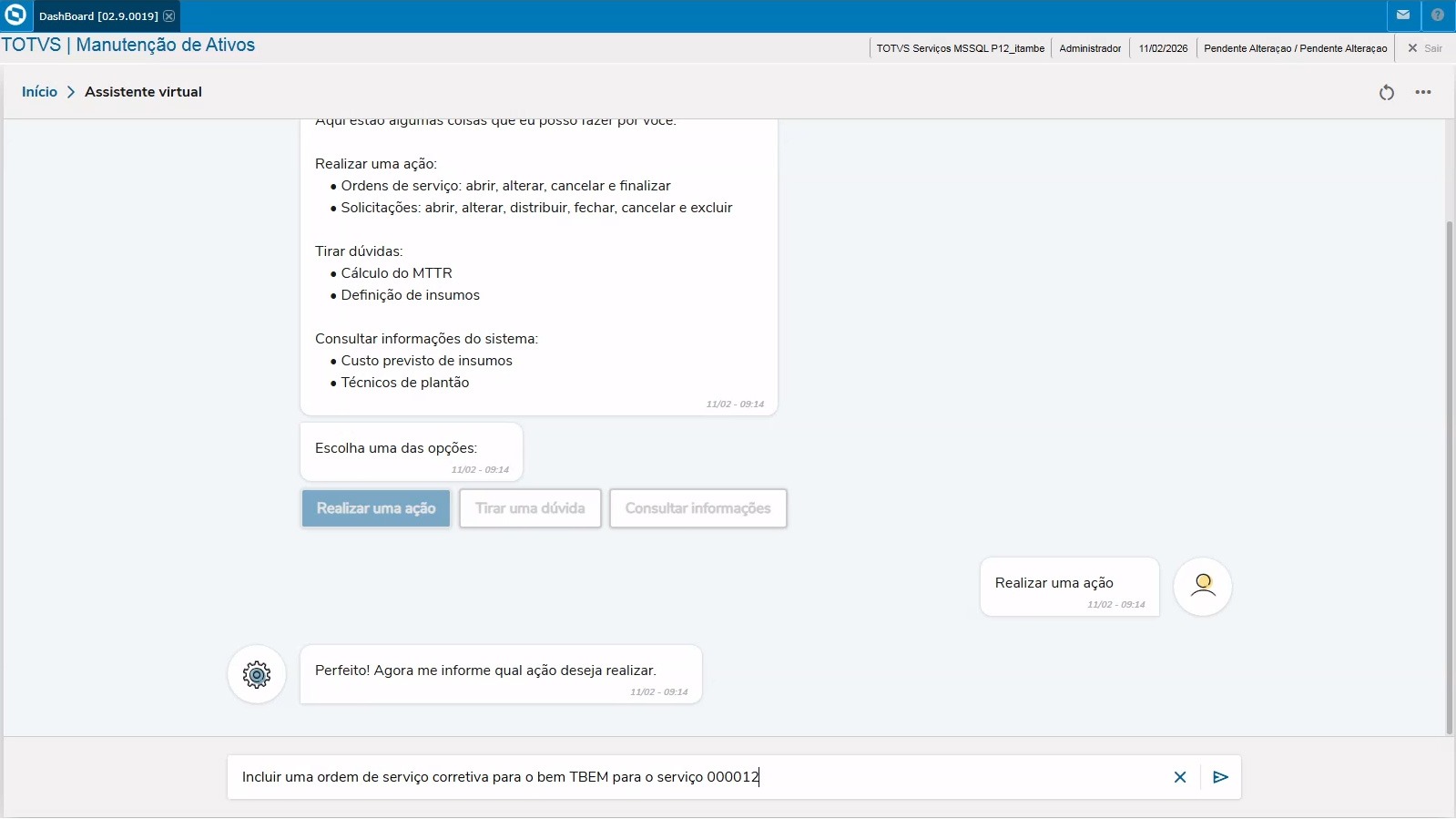Image resolution: width=1456 pixels, height=819 pixels.
Task: Restart conversation with the refresh icon
Action: 1386,92
